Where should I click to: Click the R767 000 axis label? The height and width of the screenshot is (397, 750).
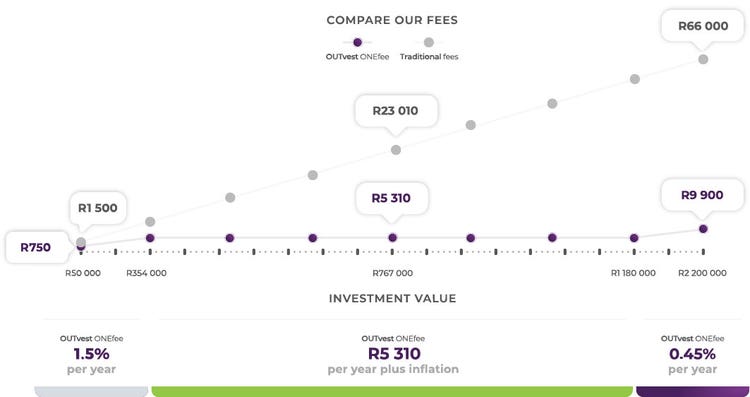pyautogui.click(x=393, y=273)
